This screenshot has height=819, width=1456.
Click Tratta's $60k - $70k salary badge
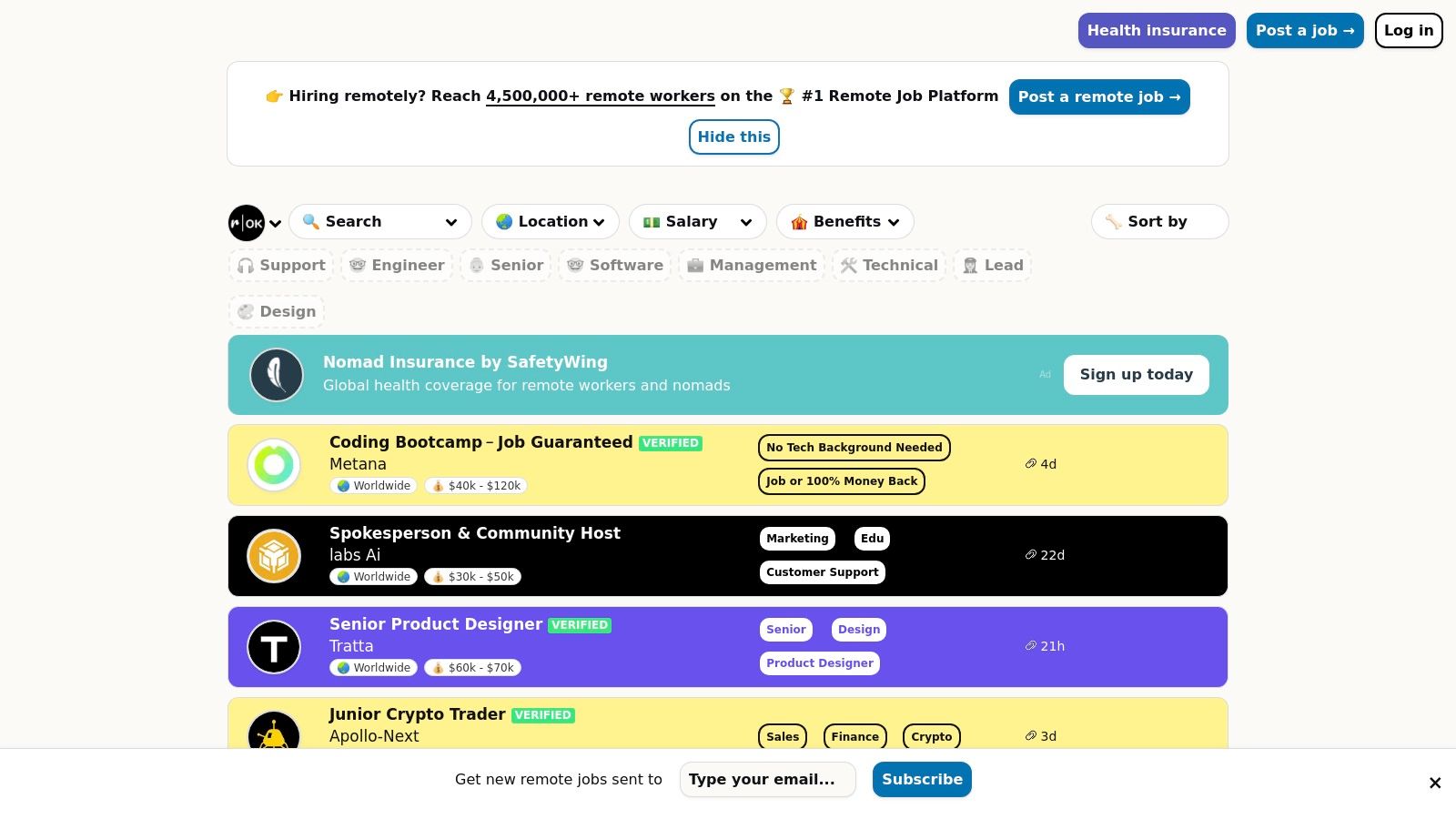(473, 668)
